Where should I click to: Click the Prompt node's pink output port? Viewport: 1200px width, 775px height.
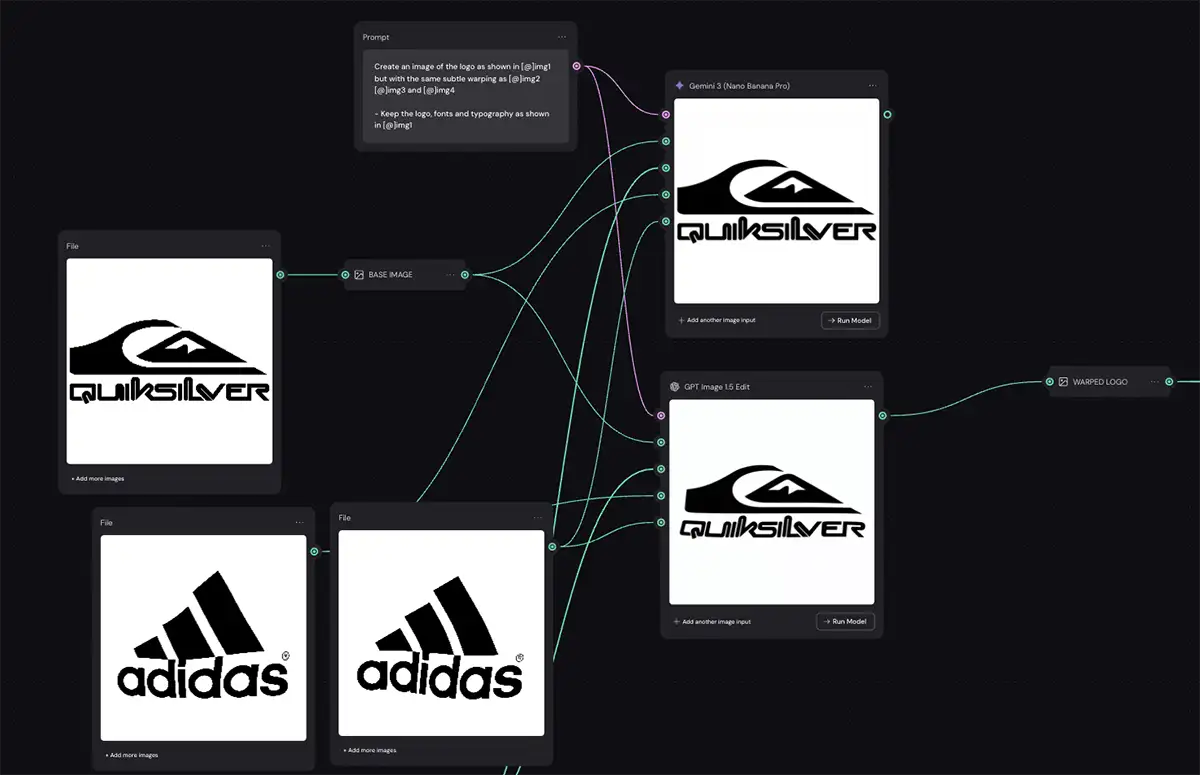click(x=577, y=67)
